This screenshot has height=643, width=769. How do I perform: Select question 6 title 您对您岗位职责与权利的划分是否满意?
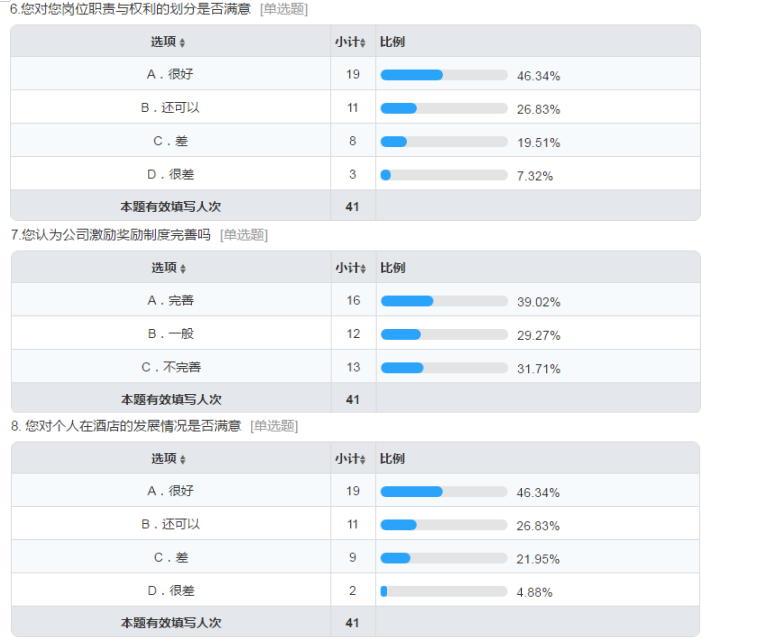(135, 9)
